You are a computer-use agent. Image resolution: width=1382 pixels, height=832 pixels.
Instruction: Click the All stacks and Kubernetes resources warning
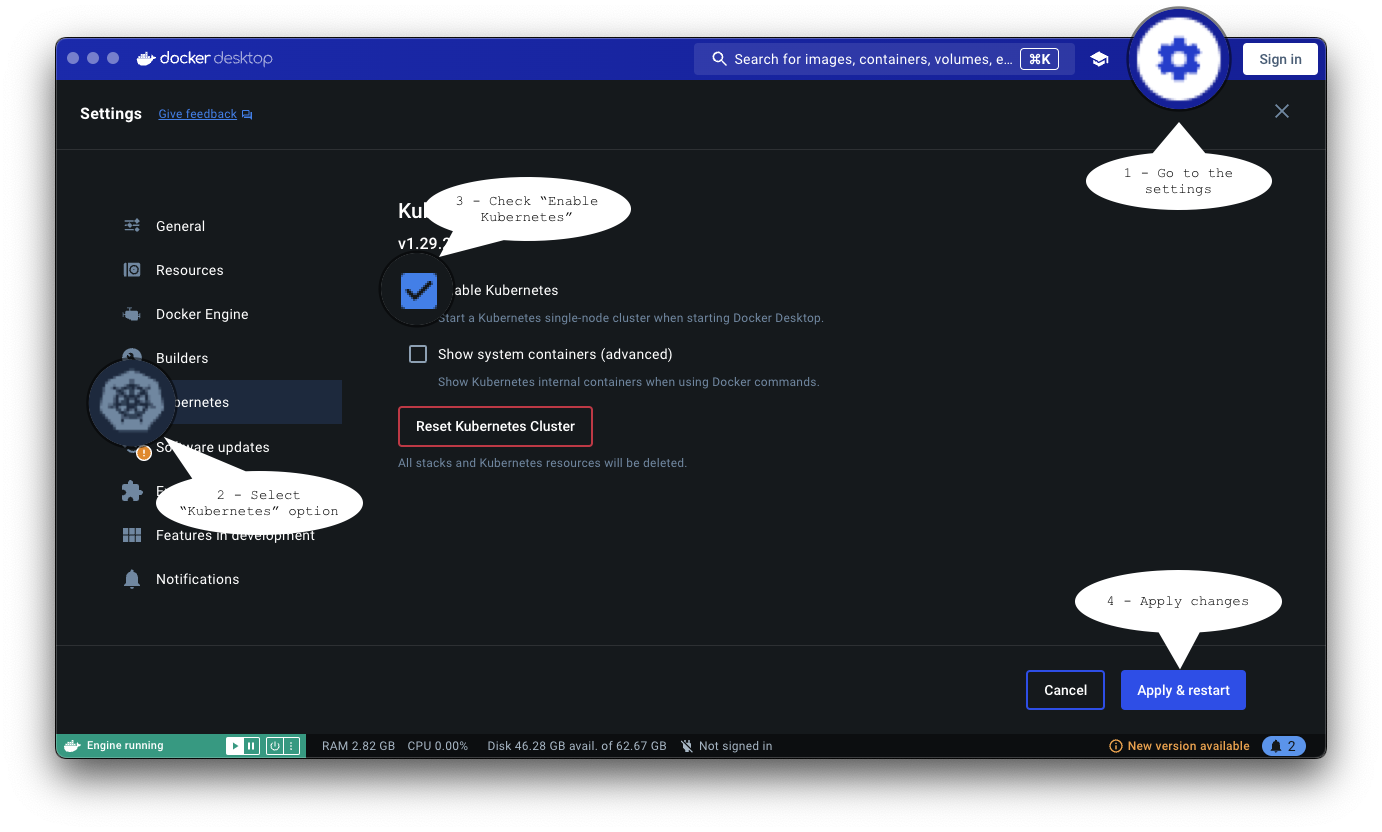[x=542, y=463]
